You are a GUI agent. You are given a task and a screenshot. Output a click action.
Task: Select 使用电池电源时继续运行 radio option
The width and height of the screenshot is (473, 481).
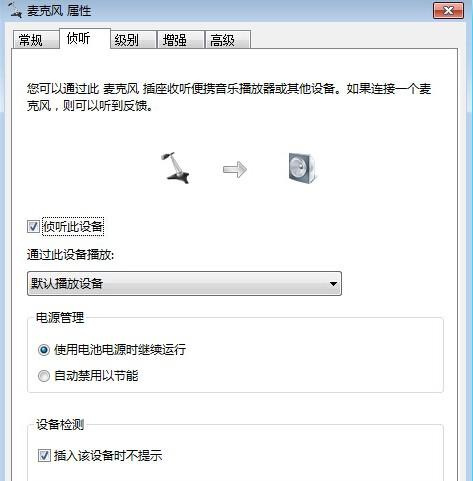pos(44,350)
